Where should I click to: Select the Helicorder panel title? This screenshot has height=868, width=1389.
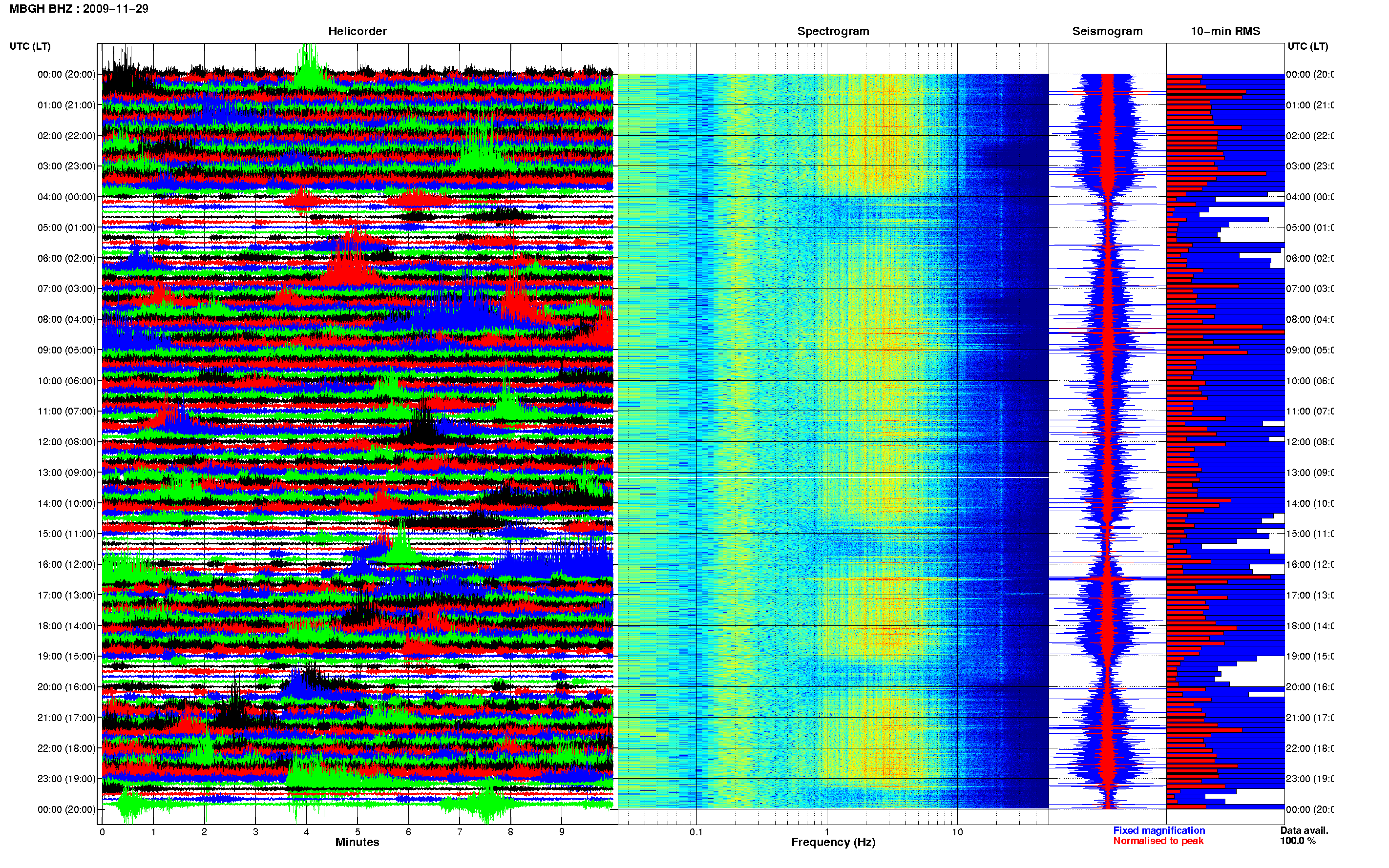click(357, 31)
